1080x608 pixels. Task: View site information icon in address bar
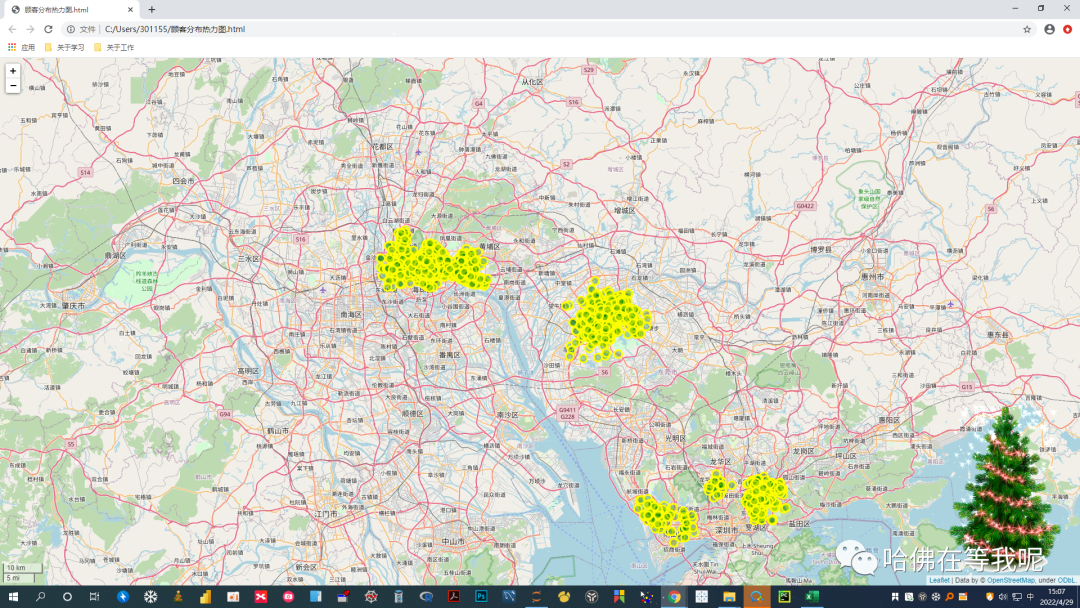pos(71,29)
